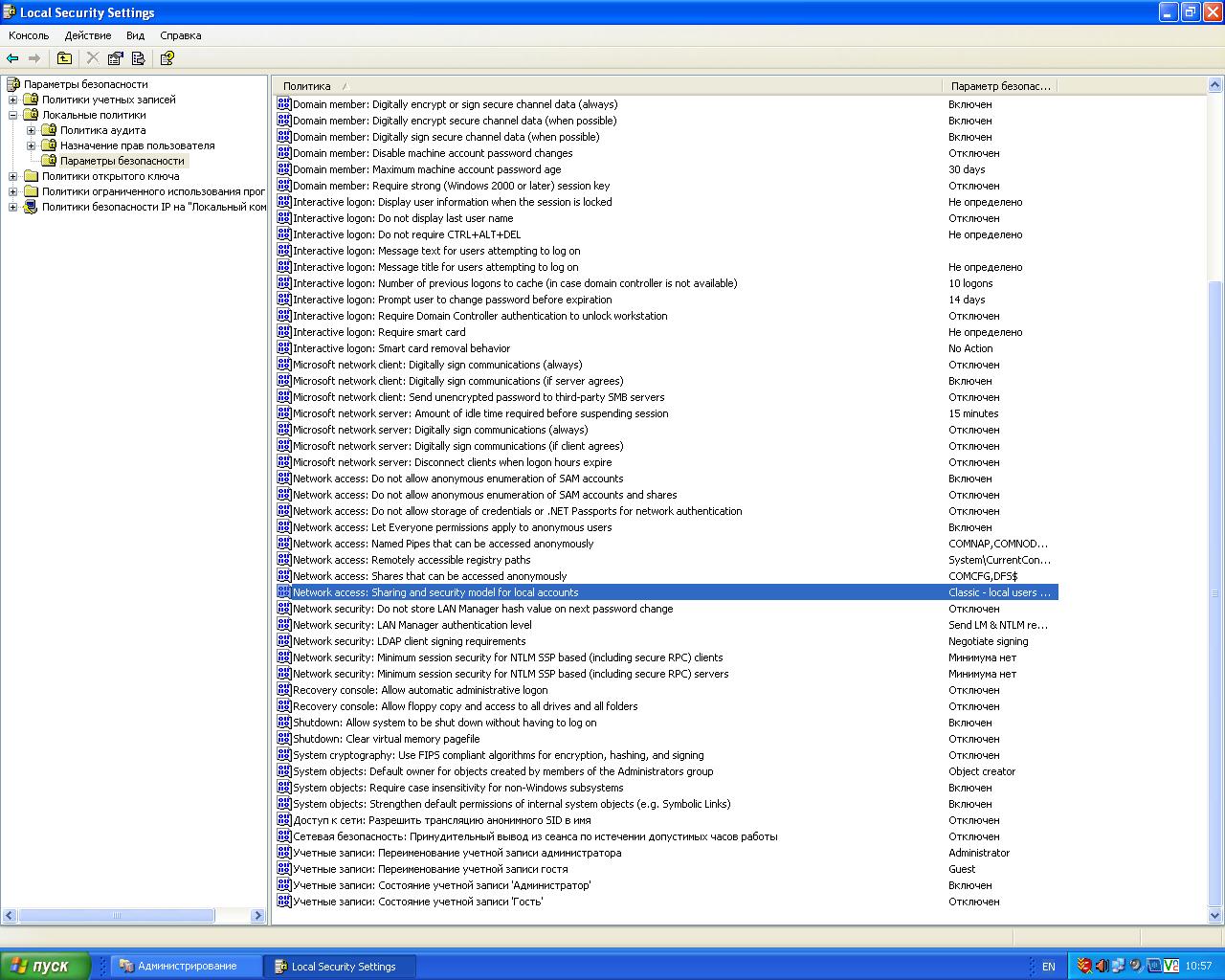Click the Help toolbar icon
This screenshot has height=980, width=1225.
[167, 58]
